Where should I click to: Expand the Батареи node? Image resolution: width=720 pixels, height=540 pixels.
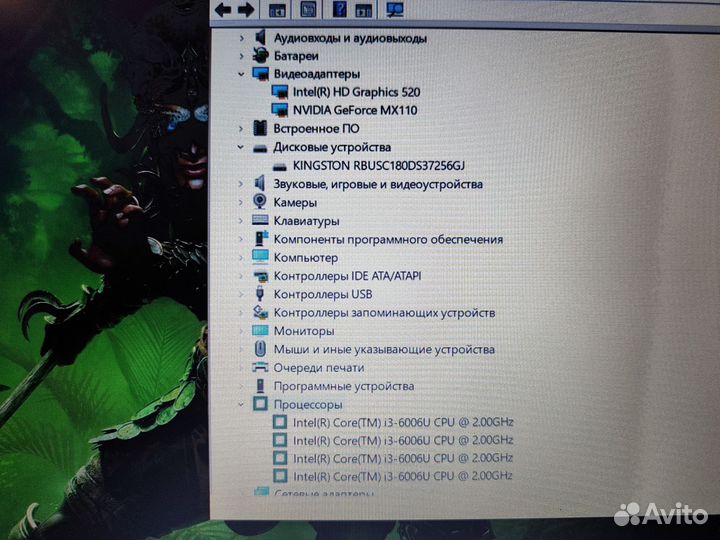tap(242, 56)
